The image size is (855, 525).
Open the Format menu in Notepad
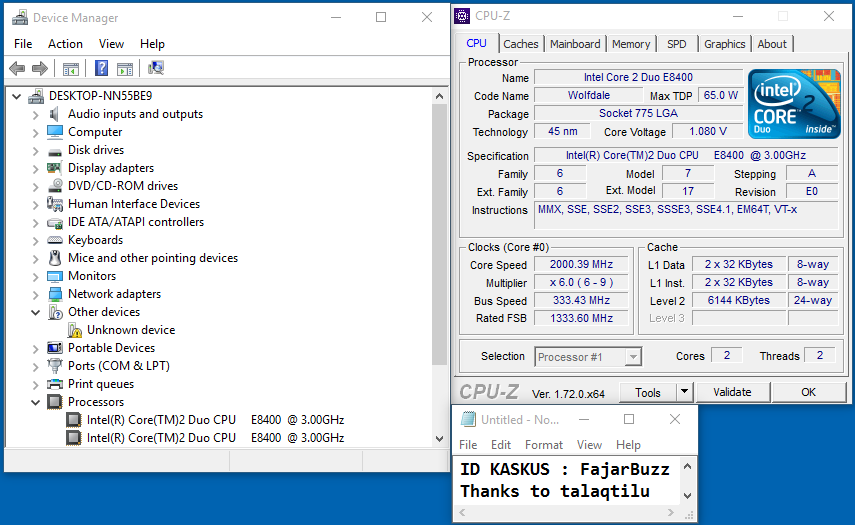coord(544,445)
